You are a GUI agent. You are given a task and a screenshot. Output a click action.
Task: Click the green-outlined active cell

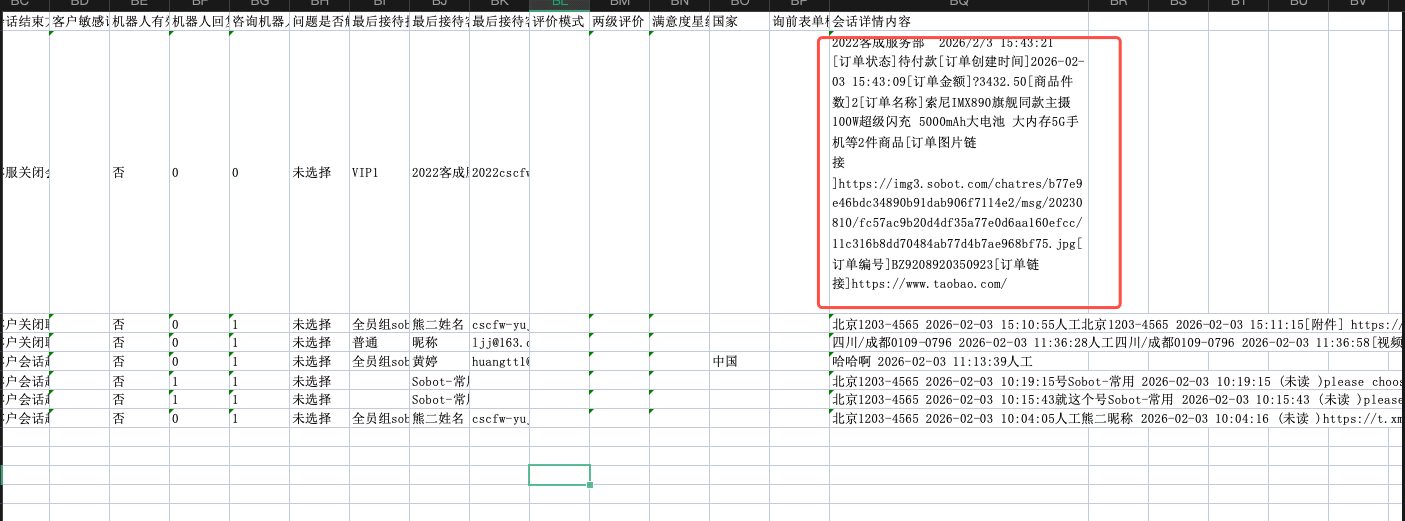[559, 475]
